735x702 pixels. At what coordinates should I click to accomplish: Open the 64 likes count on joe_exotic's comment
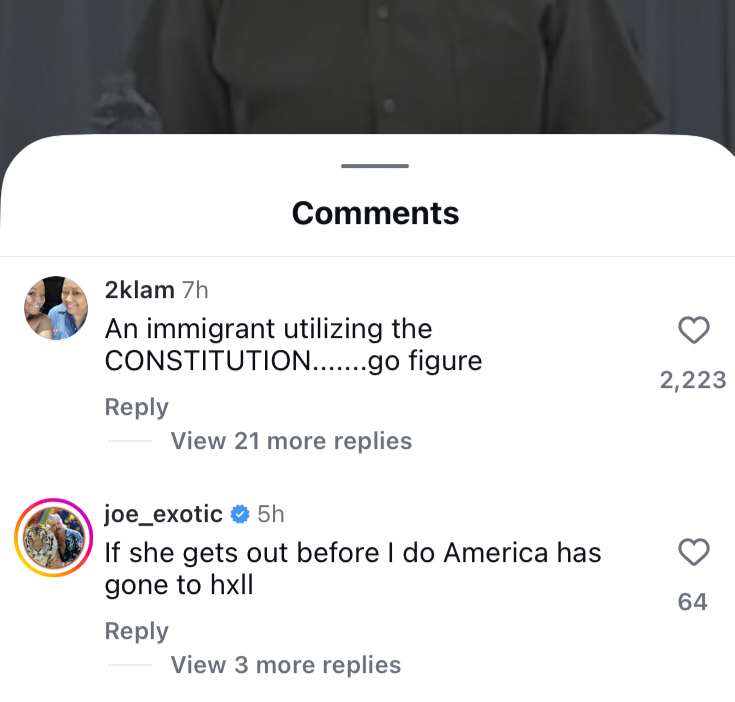[692, 602]
